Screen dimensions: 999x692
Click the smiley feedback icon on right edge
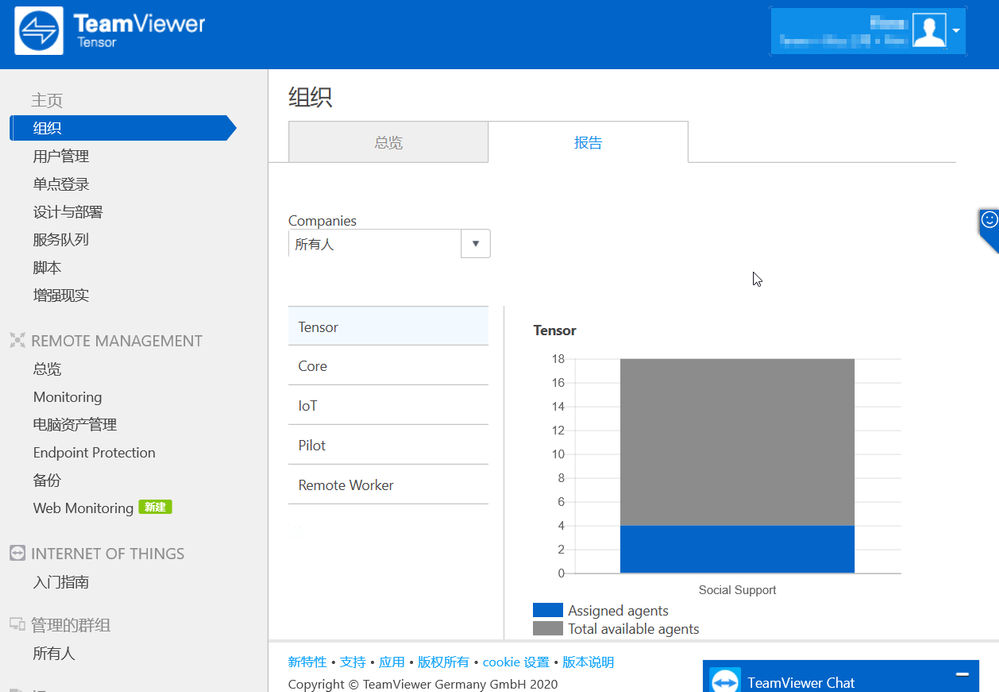989,220
